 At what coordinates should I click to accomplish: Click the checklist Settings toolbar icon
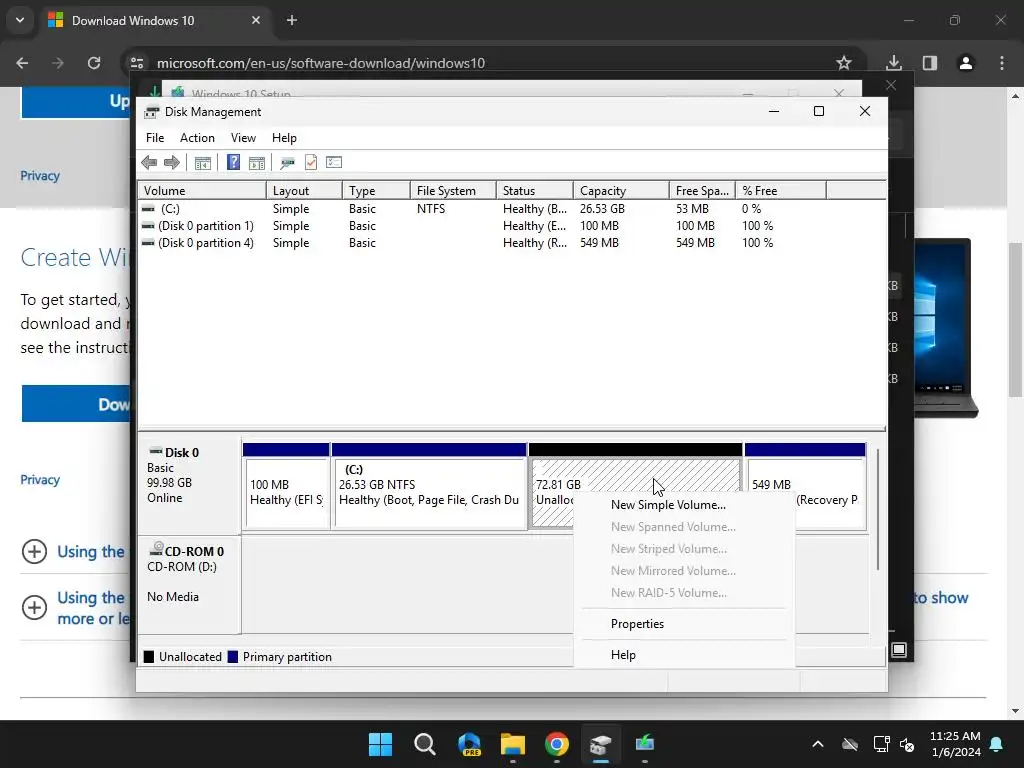[334, 162]
